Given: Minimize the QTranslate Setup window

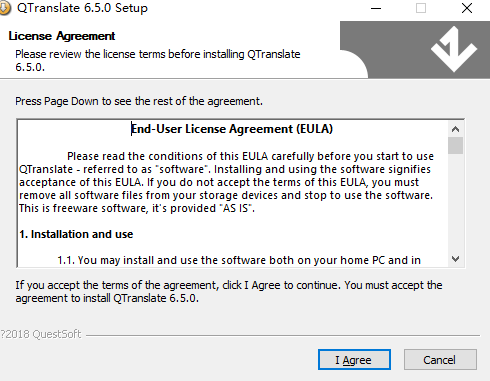Looking at the screenshot, I should pos(376,8).
